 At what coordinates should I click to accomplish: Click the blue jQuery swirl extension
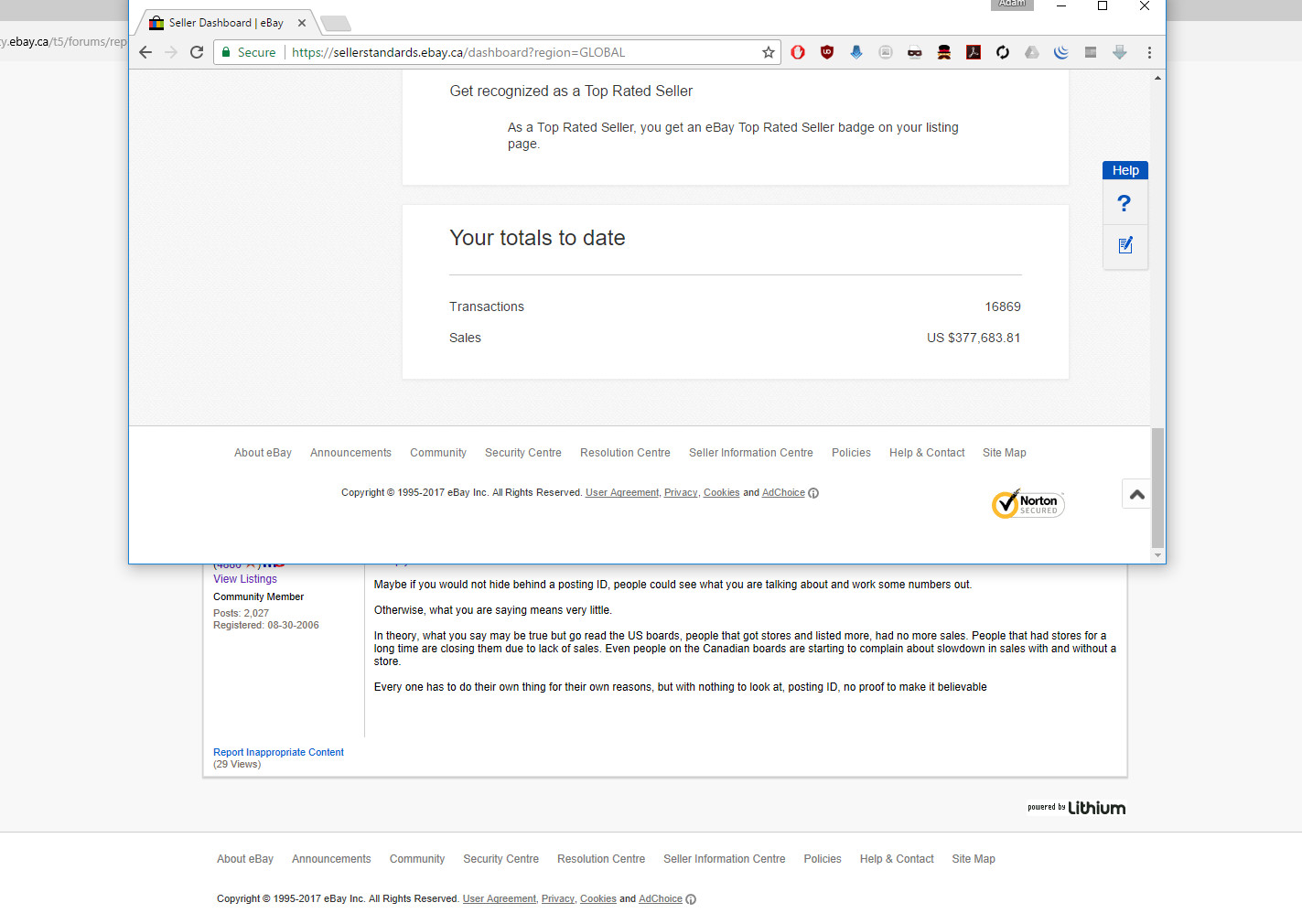[x=1061, y=52]
